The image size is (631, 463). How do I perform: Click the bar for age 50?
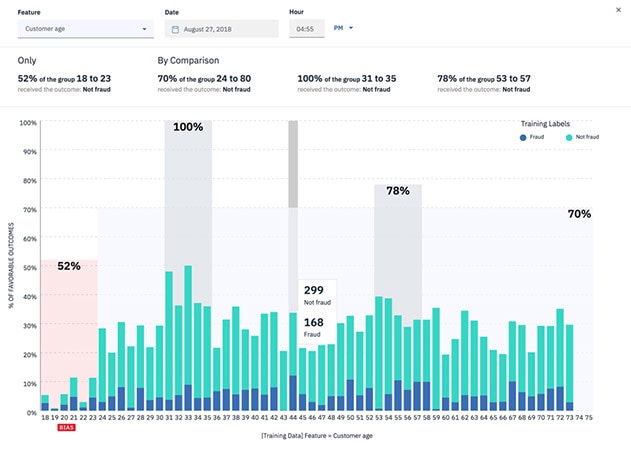(350, 363)
